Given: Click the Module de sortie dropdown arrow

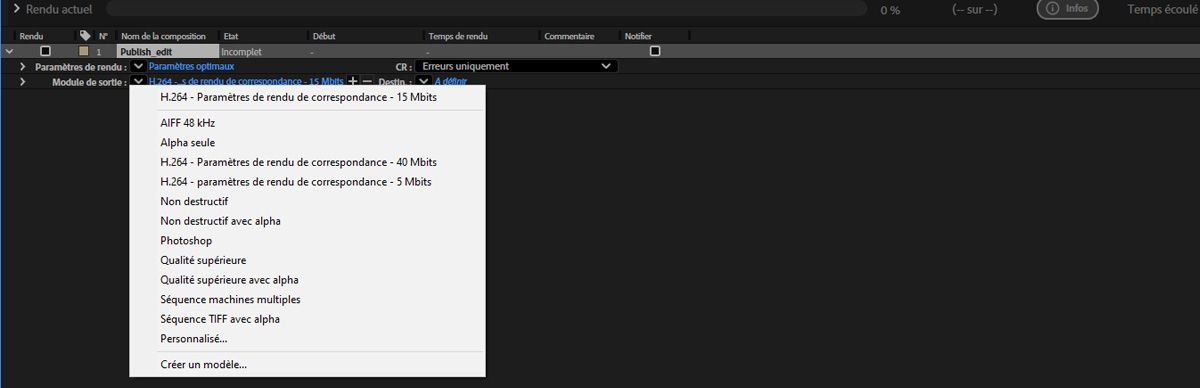Looking at the screenshot, I should (x=138, y=81).
